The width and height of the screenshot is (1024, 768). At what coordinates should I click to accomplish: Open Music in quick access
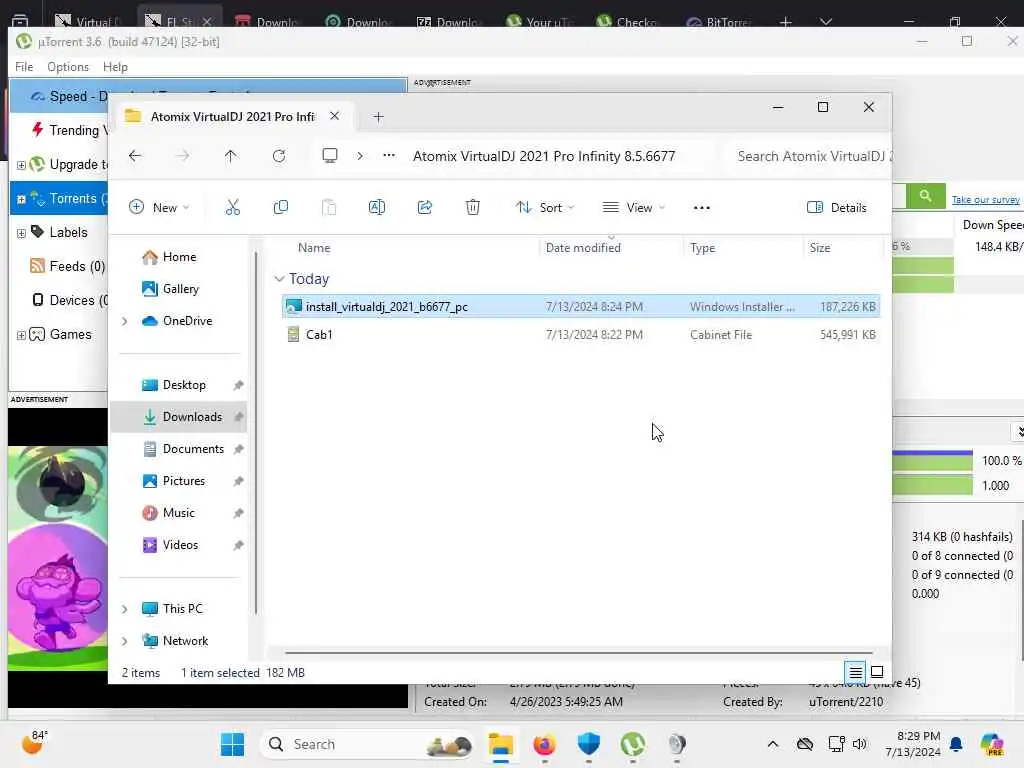pyautogui.click(x=179, y=513)
